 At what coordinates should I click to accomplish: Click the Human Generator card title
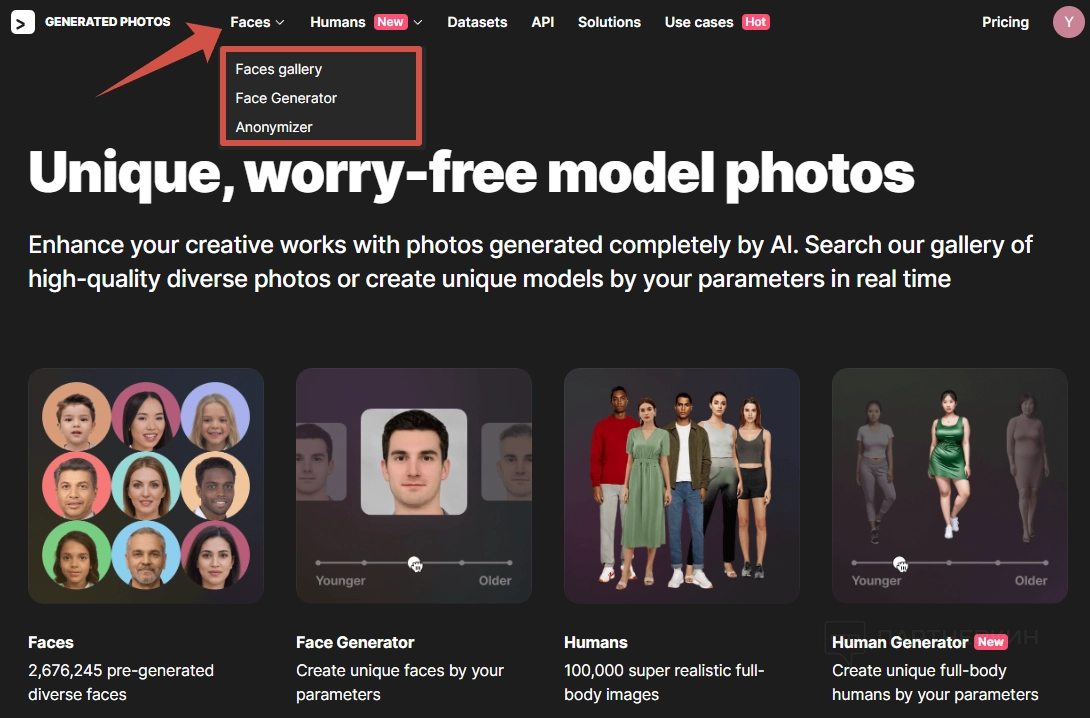click(x=900, y=642)
